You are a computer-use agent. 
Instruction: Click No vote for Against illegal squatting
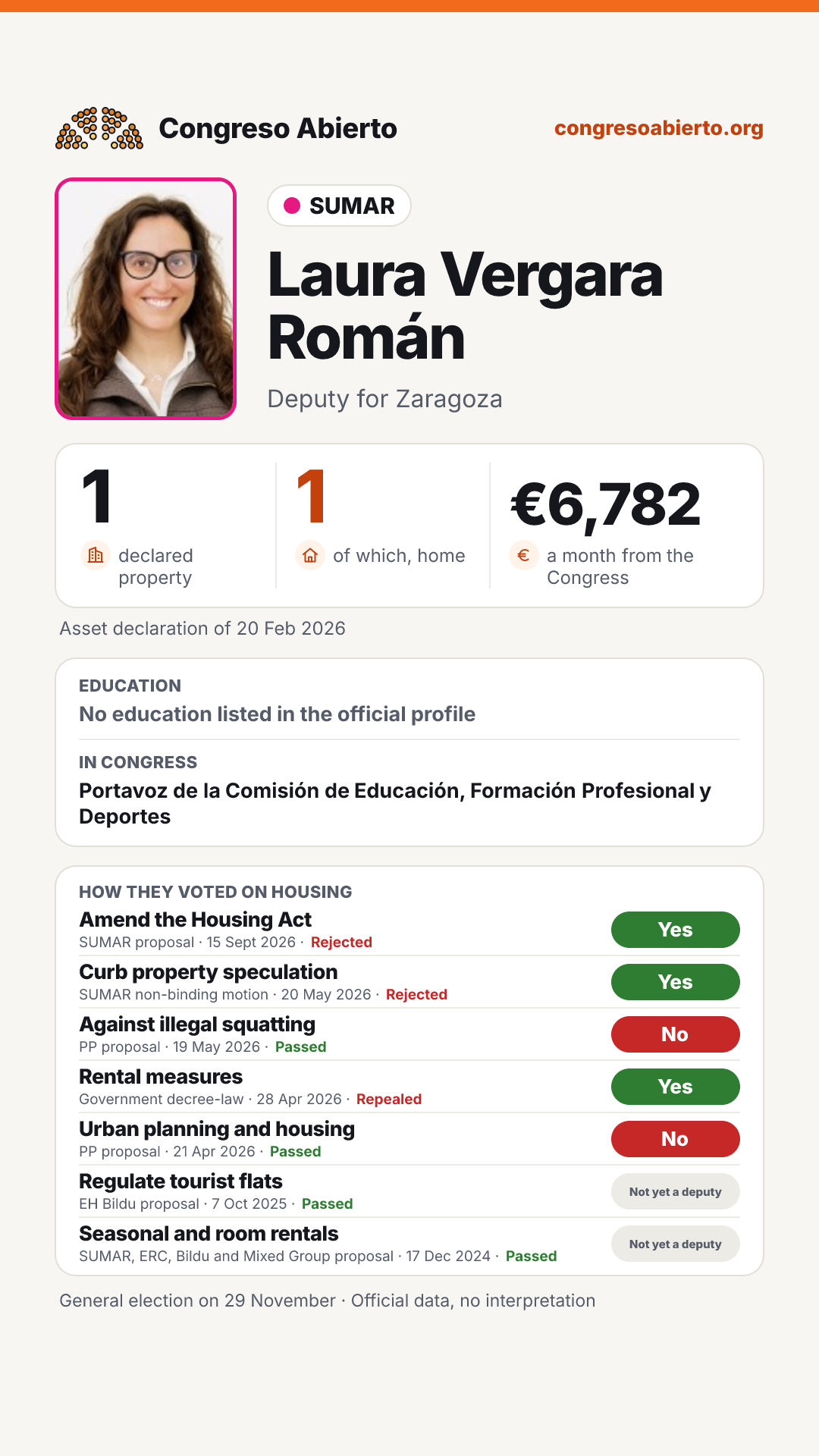pos(676,1034)
